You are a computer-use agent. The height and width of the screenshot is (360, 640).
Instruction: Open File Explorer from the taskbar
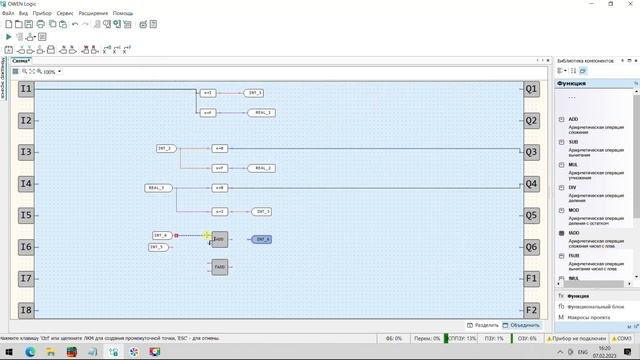pyautogui.click(x=51, y=352)
